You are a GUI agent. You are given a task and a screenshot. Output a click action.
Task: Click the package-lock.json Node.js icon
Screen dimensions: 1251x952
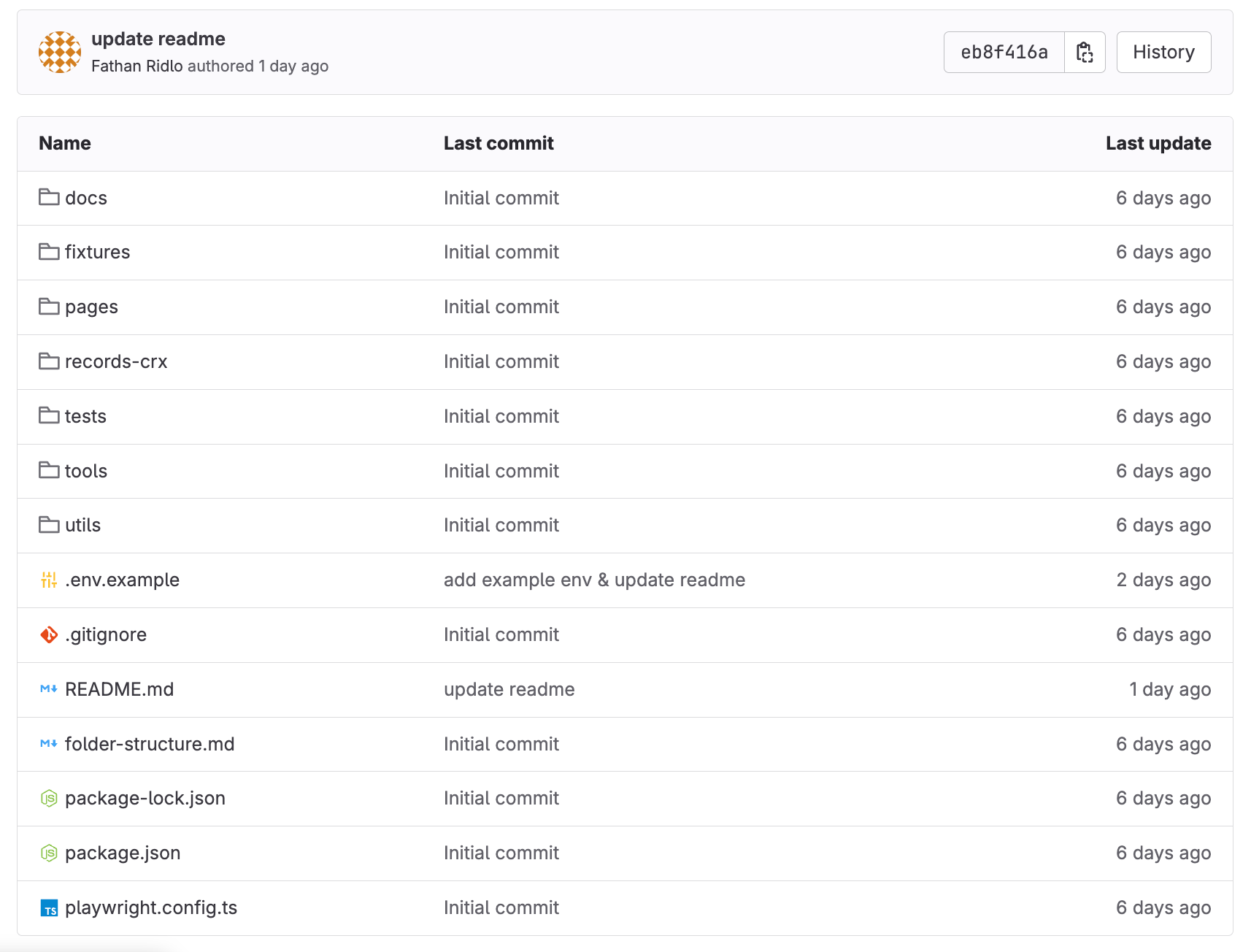point(49,798)
